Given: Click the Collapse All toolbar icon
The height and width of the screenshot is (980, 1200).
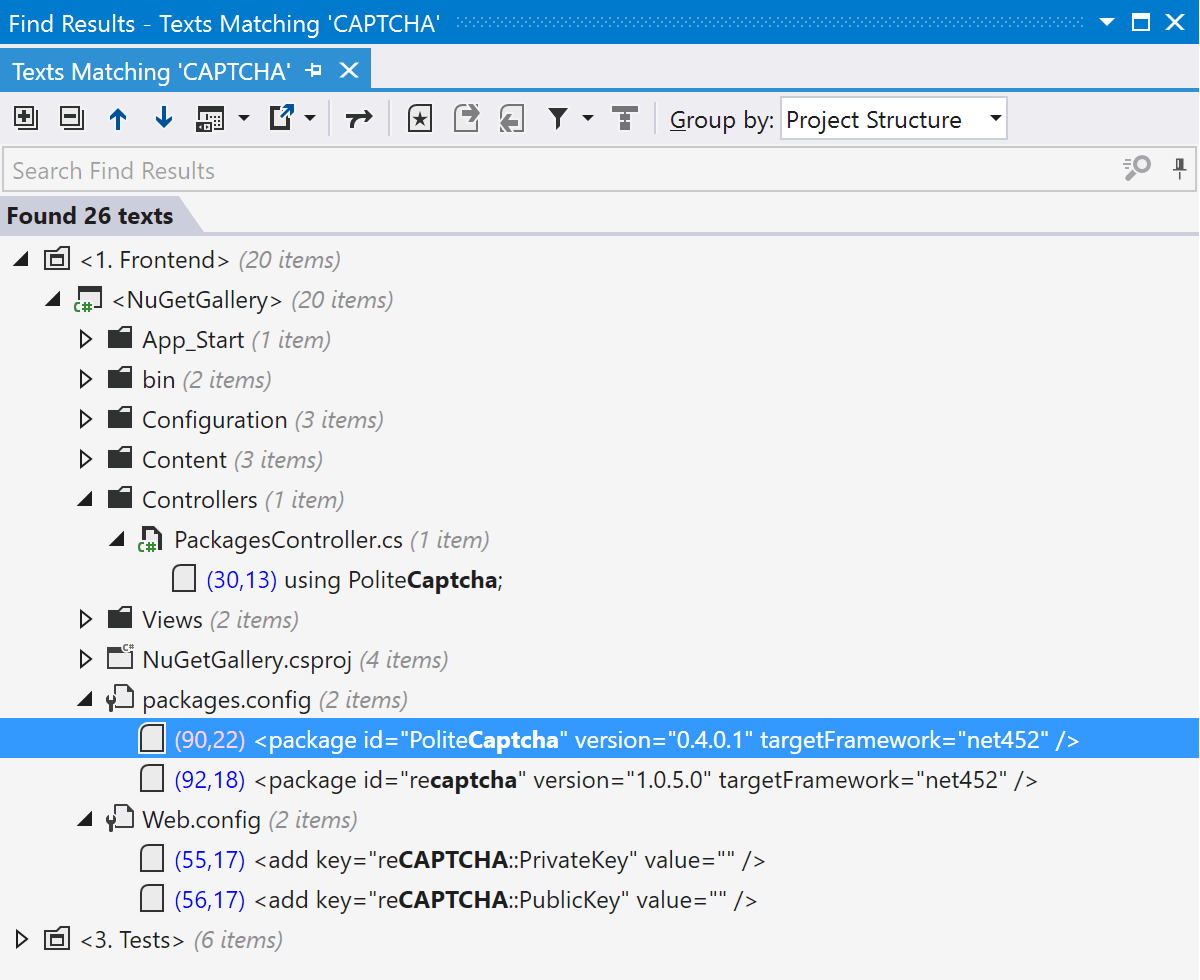Looking at the screenshot, I should [72, 119].
